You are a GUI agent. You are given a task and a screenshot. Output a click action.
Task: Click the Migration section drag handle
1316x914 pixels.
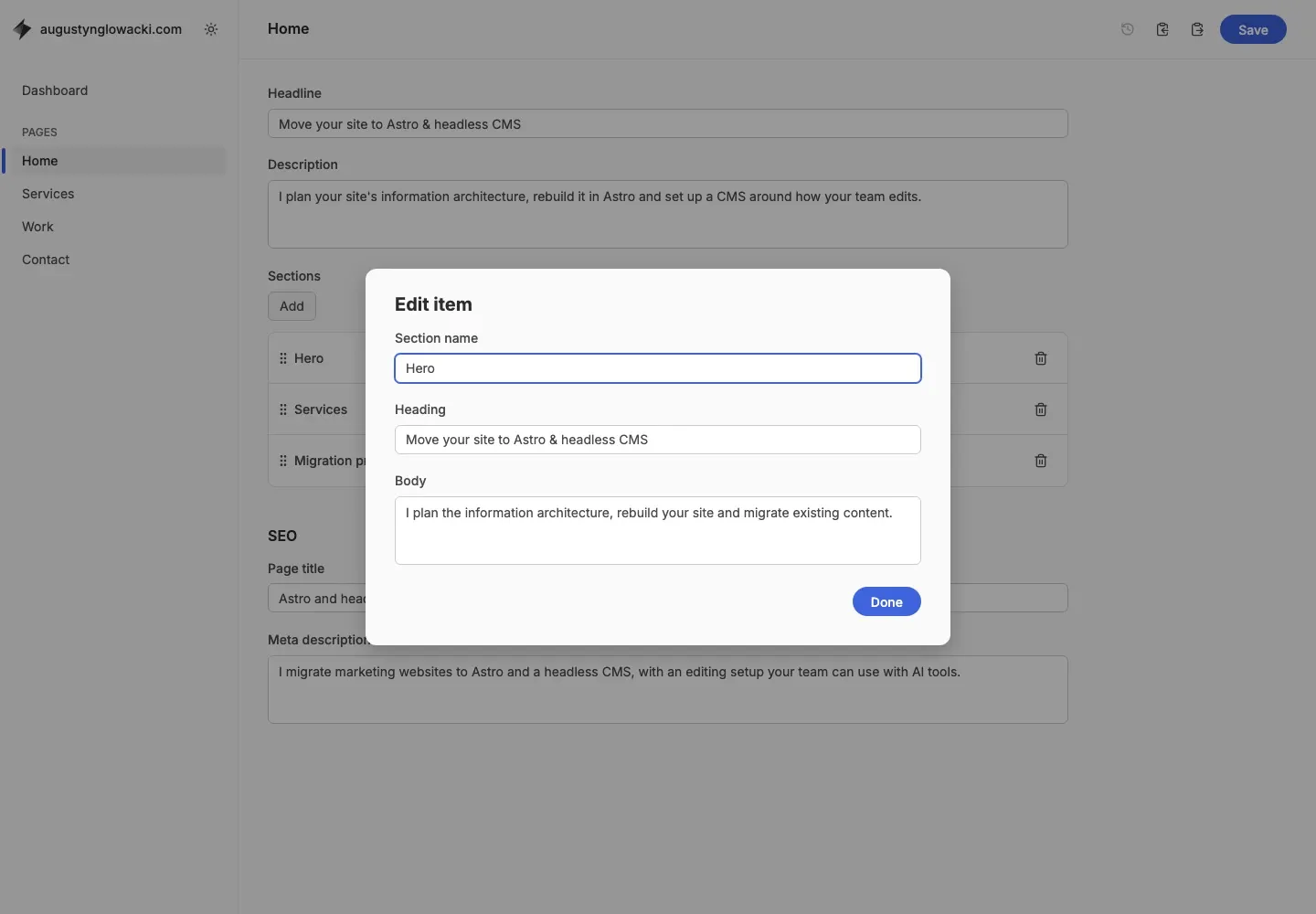[283, 461]
